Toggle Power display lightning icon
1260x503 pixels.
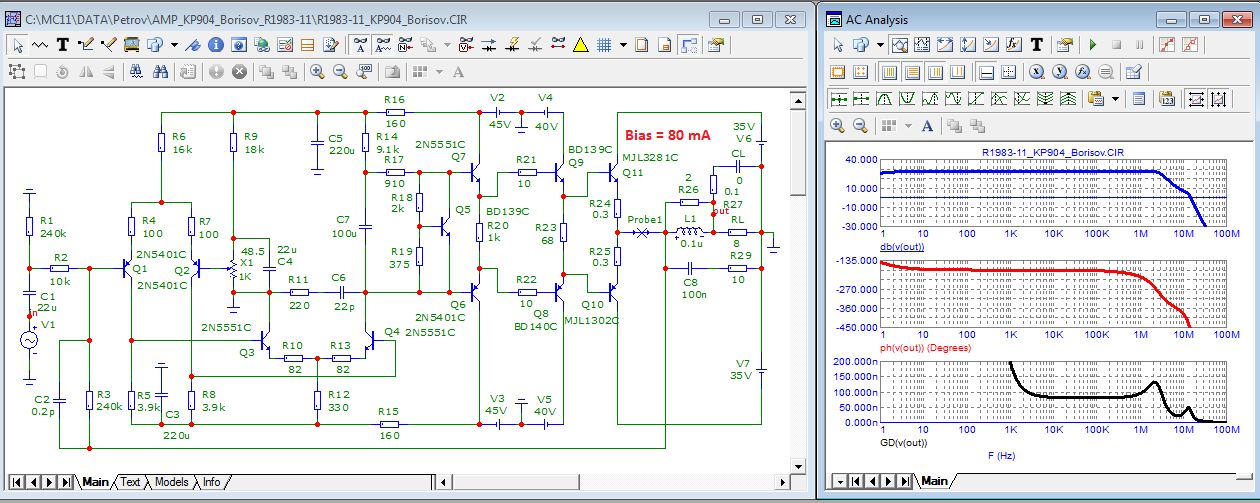[512, 45]
